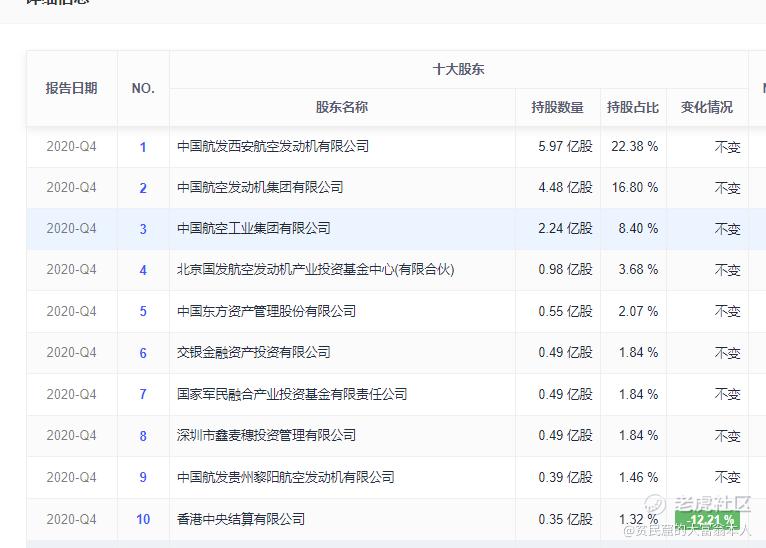
Task: Click rank number 10
Action: 143,519
